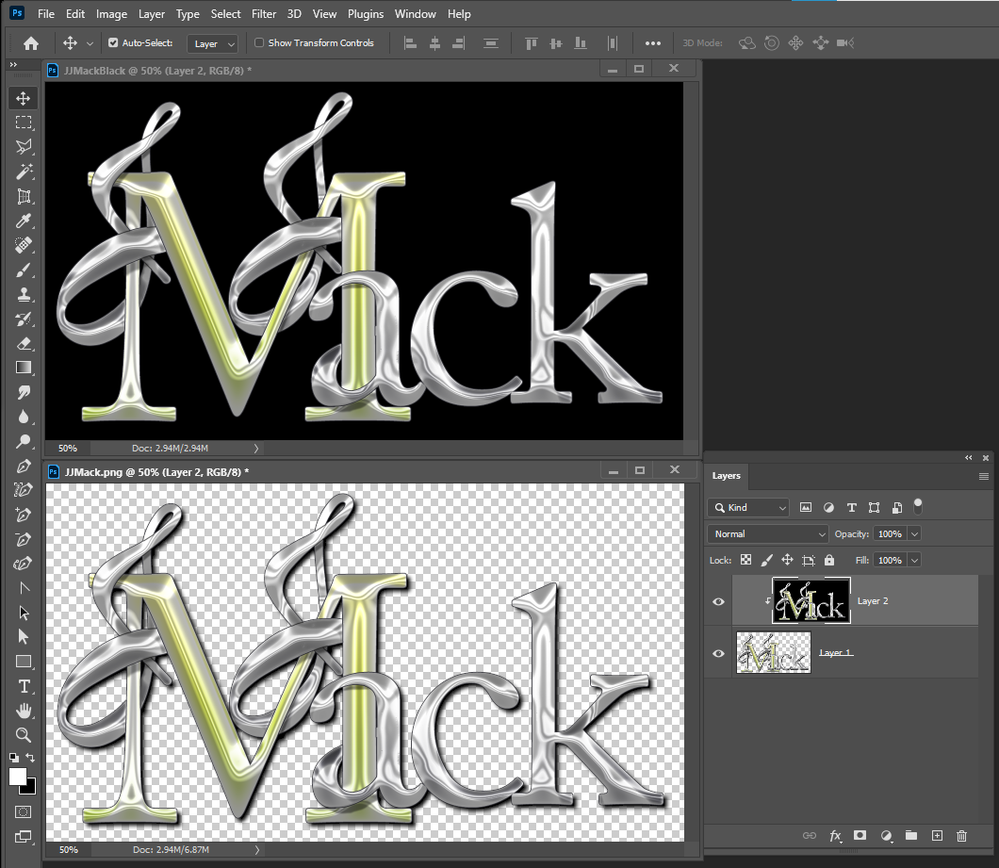
Task: Create a new layer
Action: click(937, 835)
